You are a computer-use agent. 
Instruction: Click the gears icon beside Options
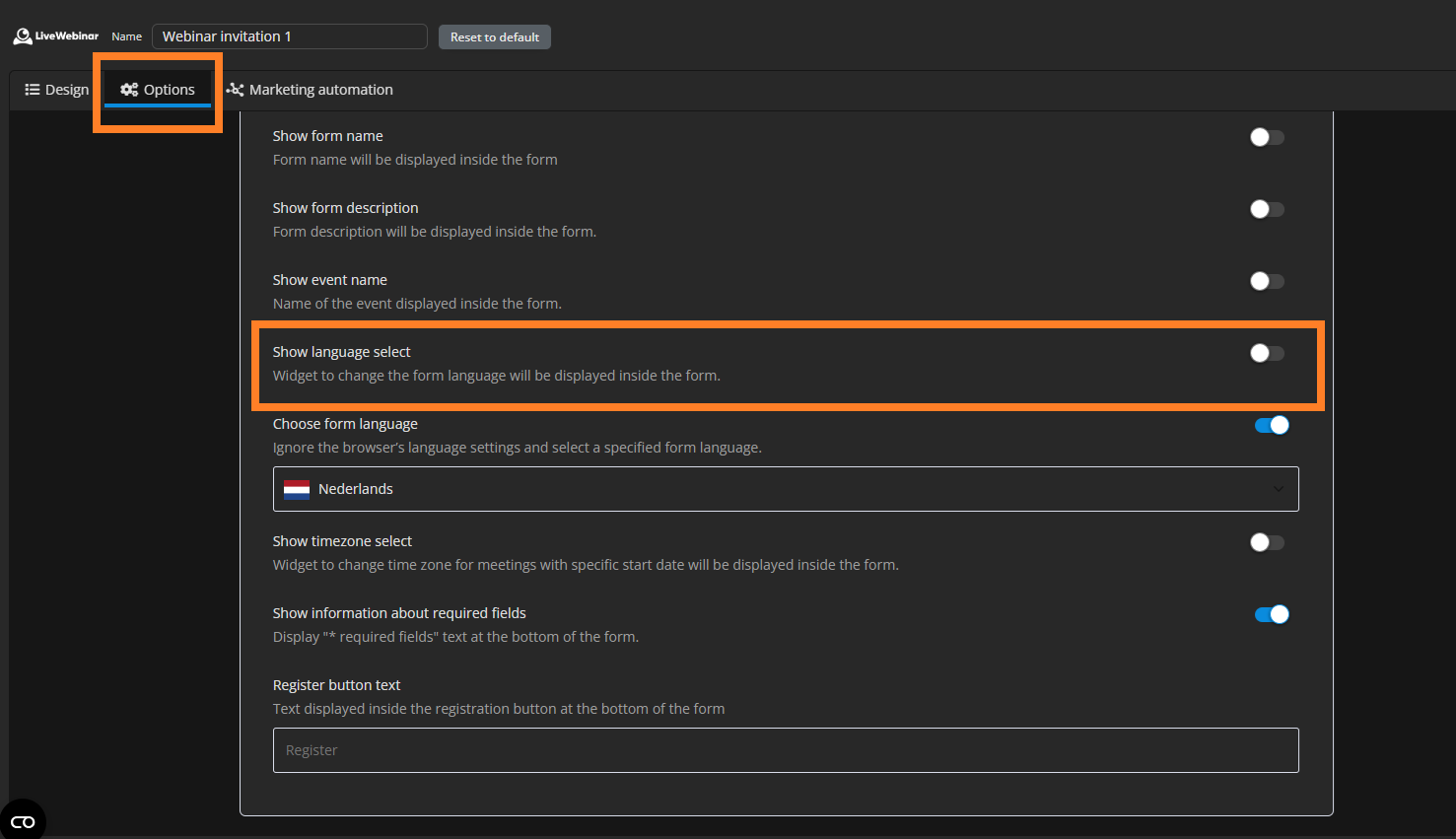(129, 90)
